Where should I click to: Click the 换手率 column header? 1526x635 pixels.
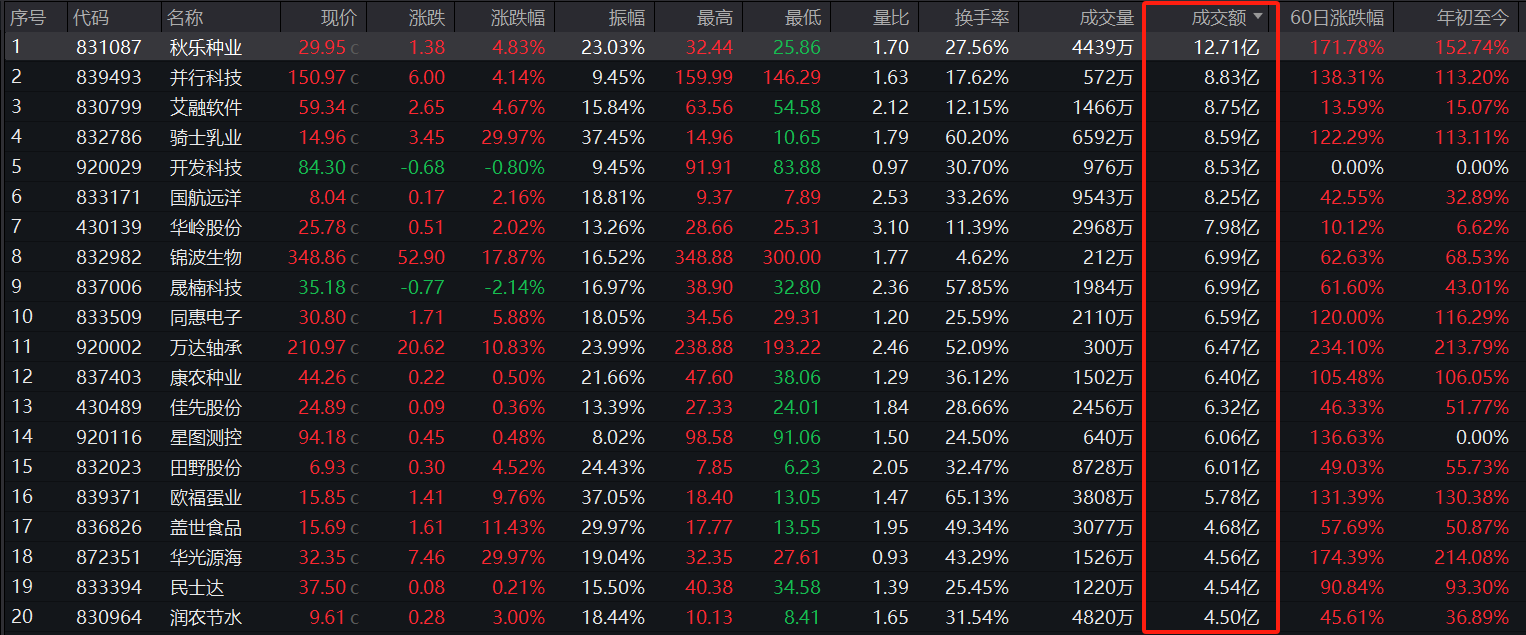click(981, 17)
